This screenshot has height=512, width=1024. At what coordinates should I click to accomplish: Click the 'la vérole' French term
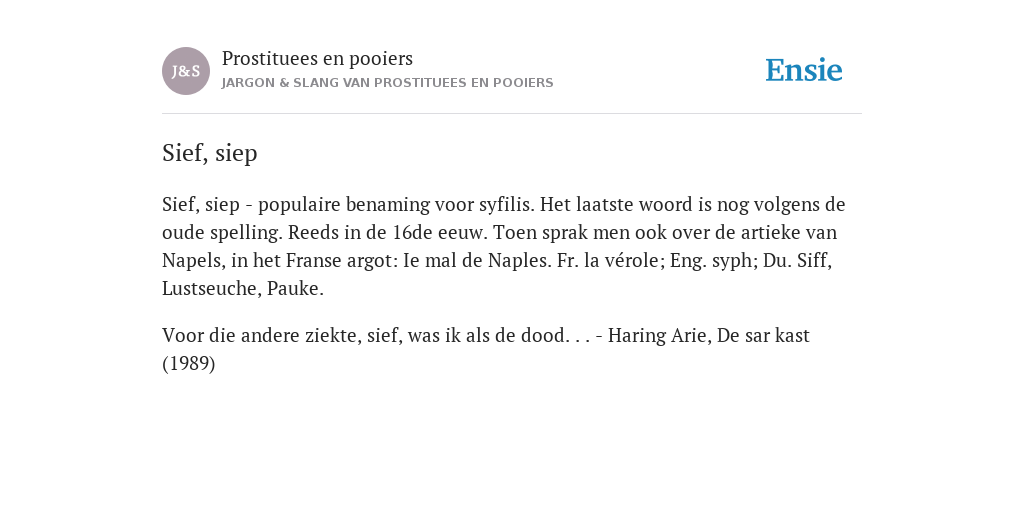(x=622, y=261)
